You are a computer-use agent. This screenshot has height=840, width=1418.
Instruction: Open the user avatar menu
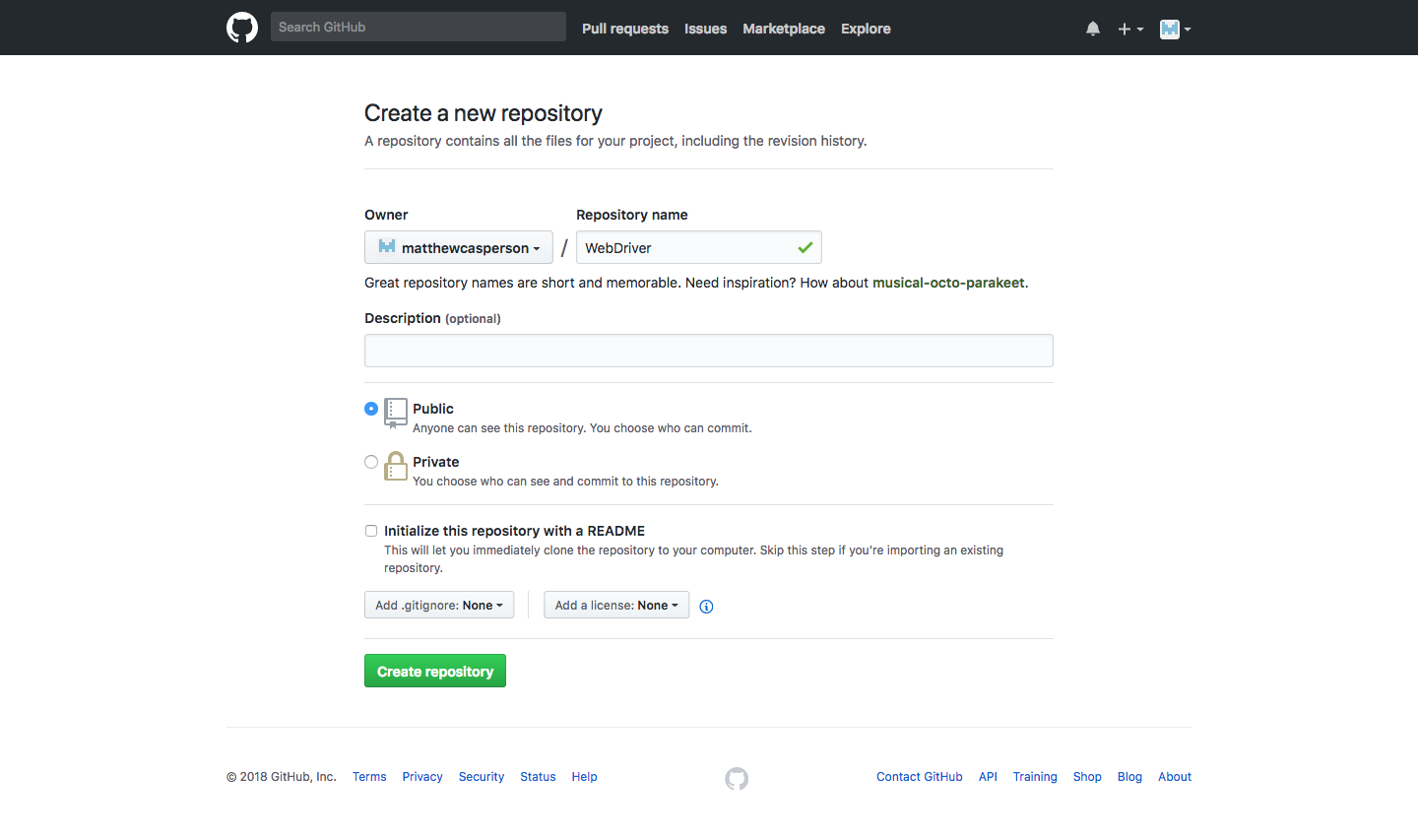click(x=1175, y=29)
